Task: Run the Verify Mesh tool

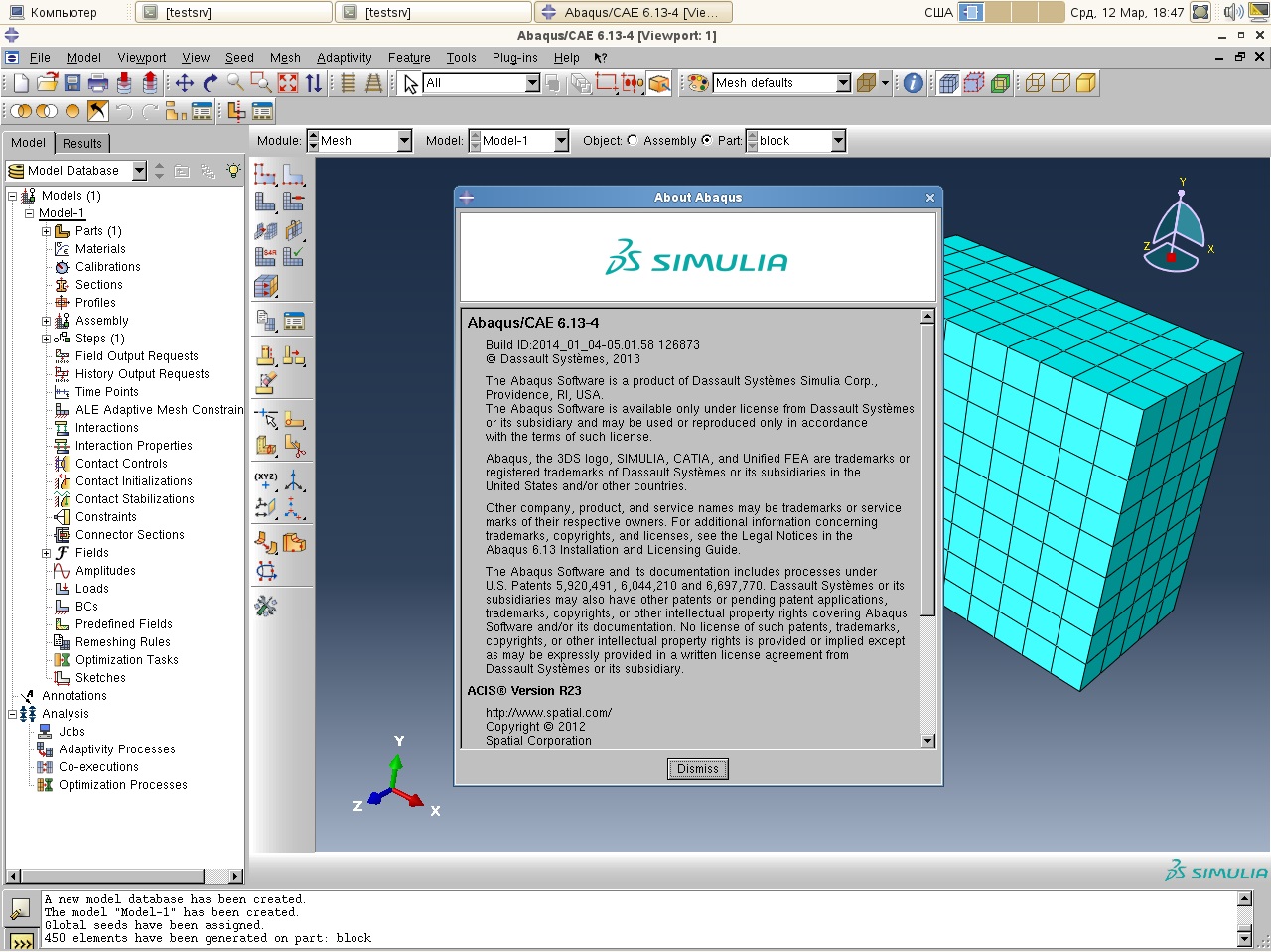Action: (x=293, y=257)
